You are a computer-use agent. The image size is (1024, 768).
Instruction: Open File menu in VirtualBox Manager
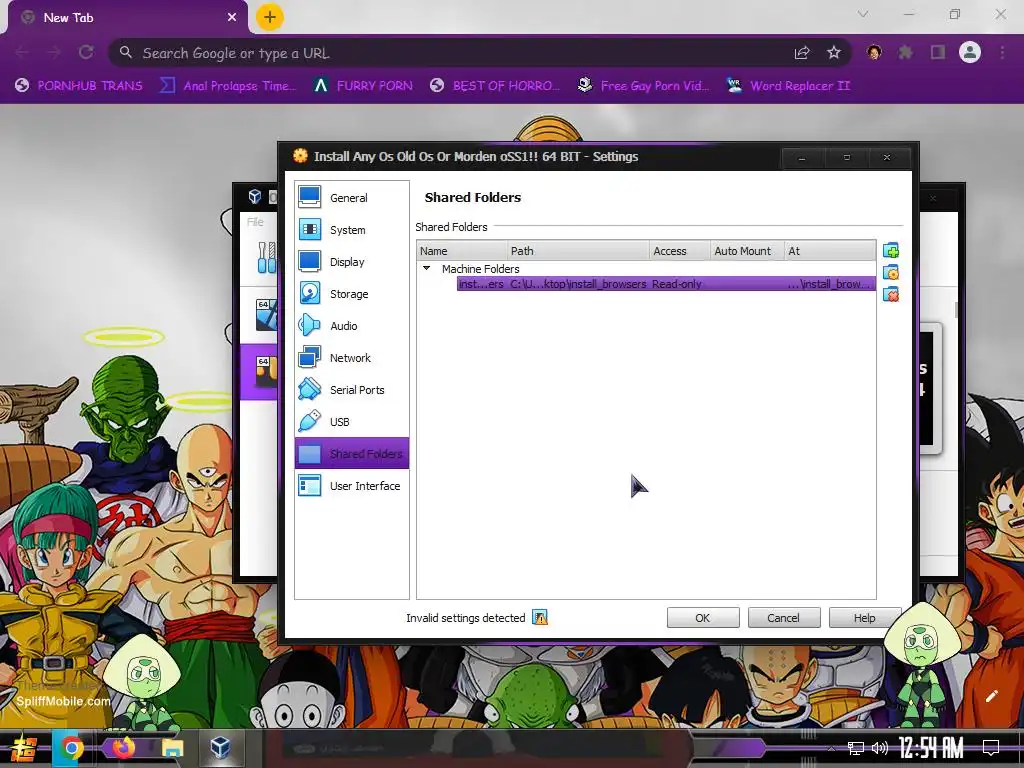(x=255, y=222)
